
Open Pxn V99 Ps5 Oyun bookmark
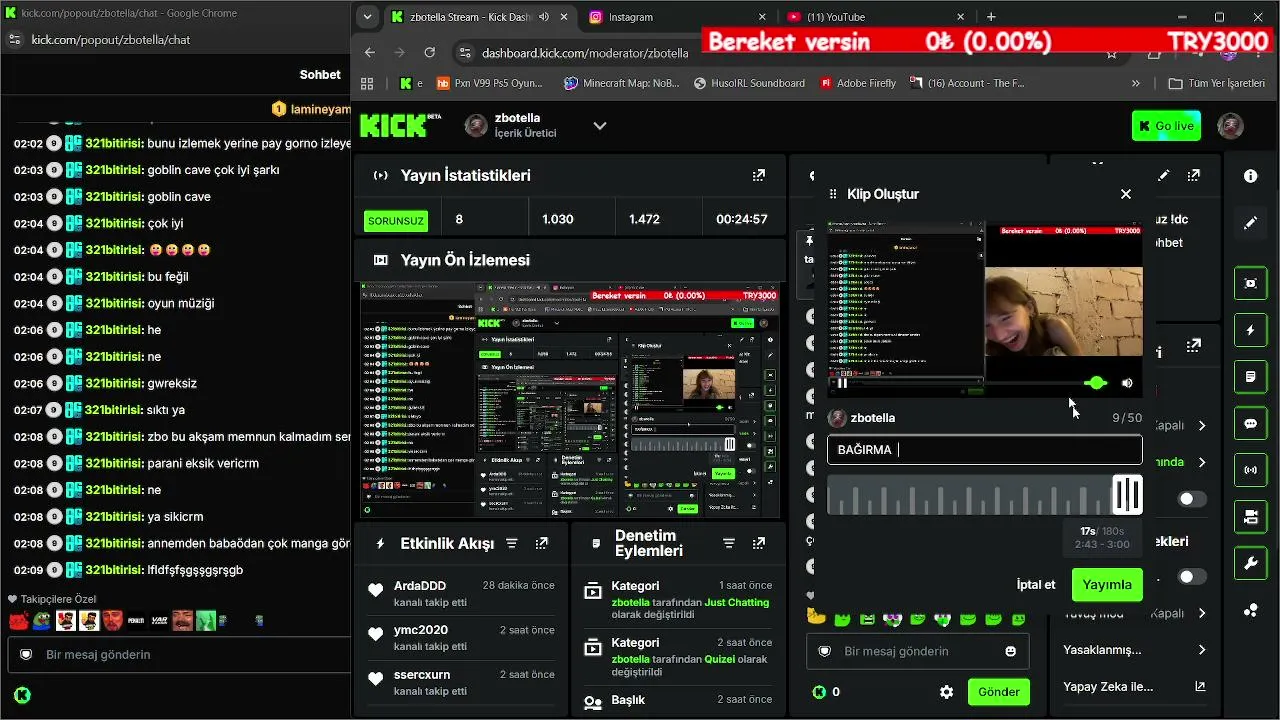pos(489,83)
